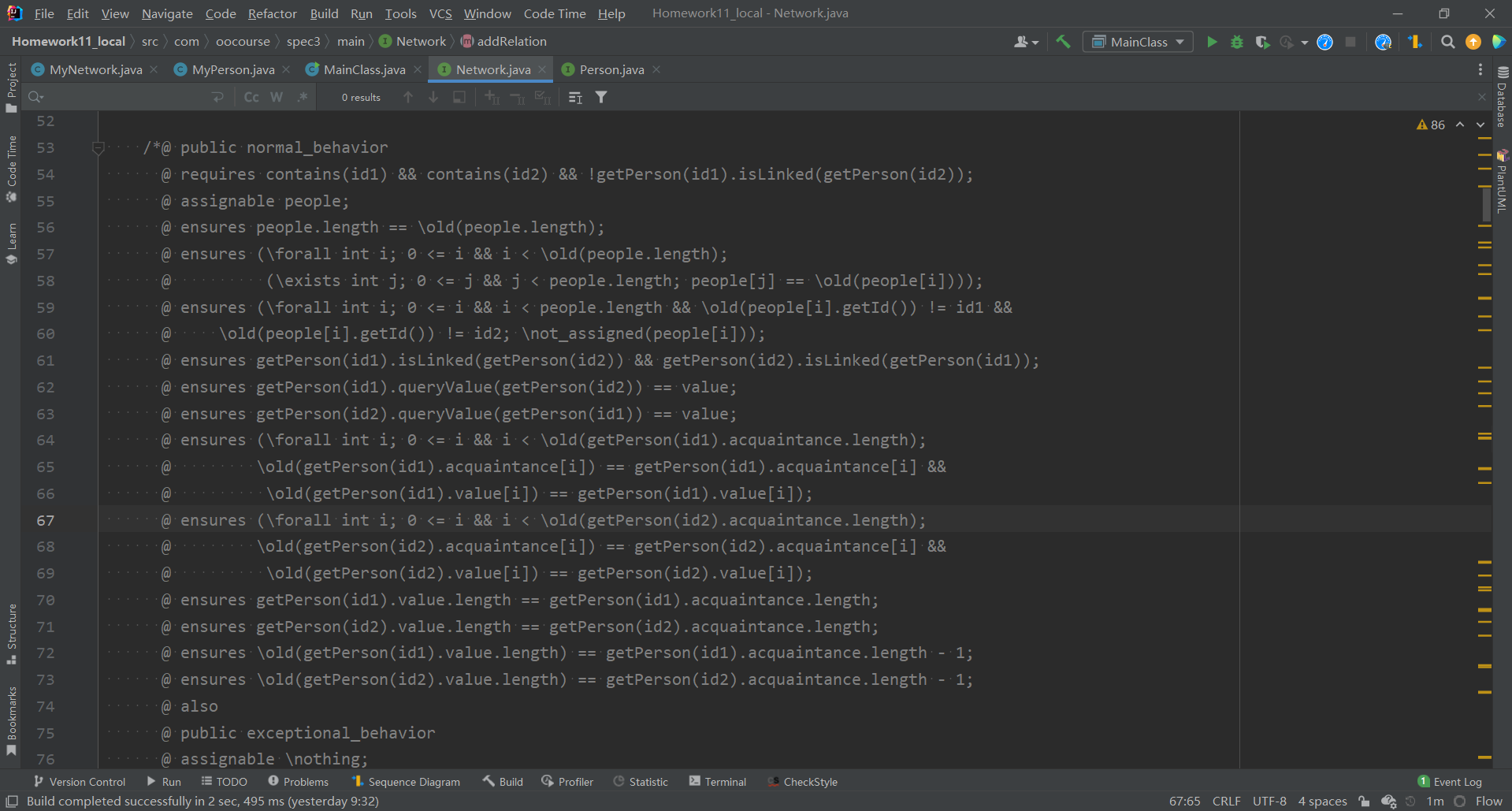Open the Database tool window
Screen dimensions: 1512x811
1503,98
